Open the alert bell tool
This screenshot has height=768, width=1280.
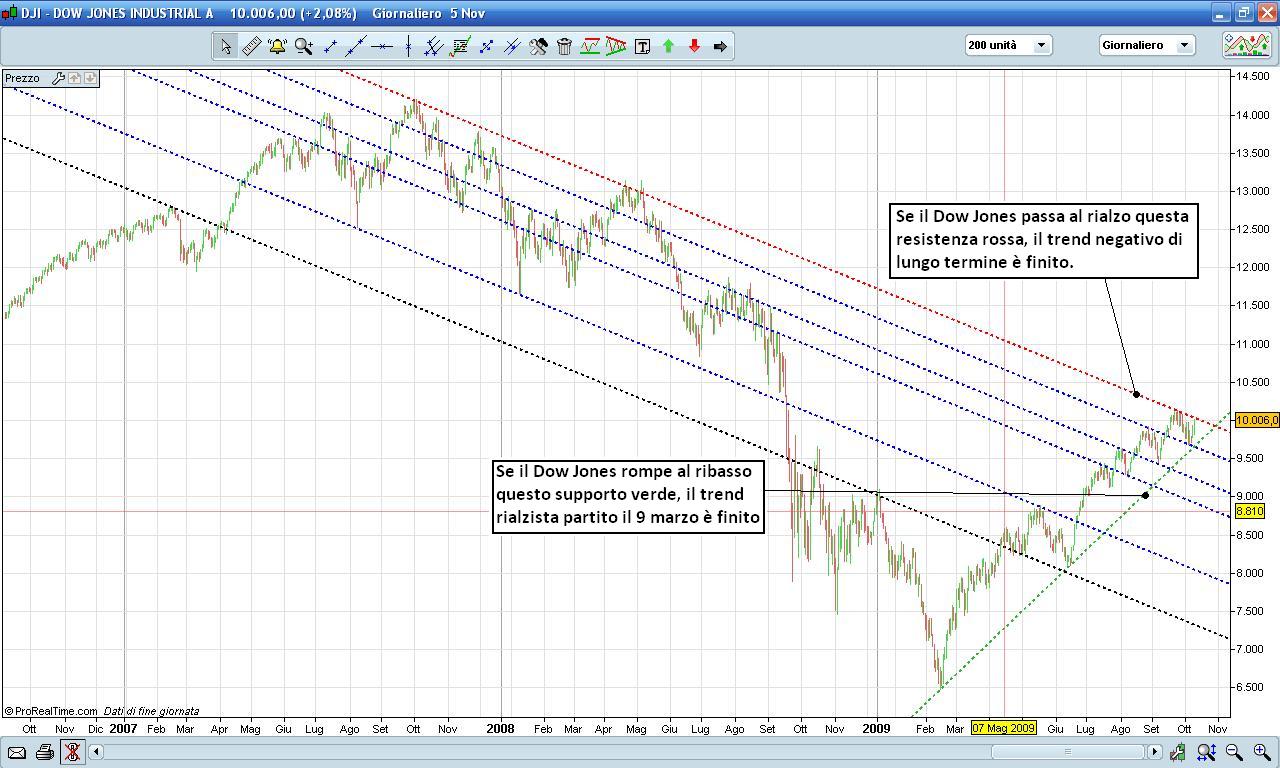click(277, 46)
